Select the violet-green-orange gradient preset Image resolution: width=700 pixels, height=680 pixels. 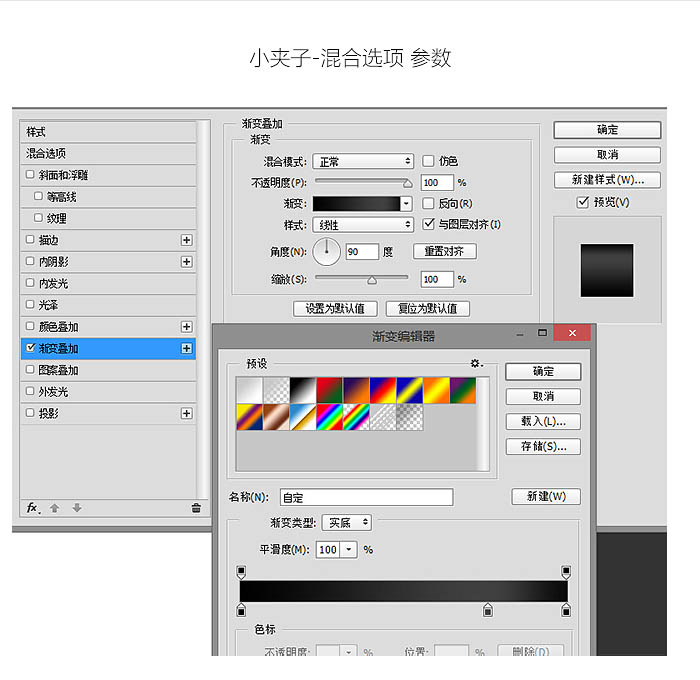pos(463,390)
